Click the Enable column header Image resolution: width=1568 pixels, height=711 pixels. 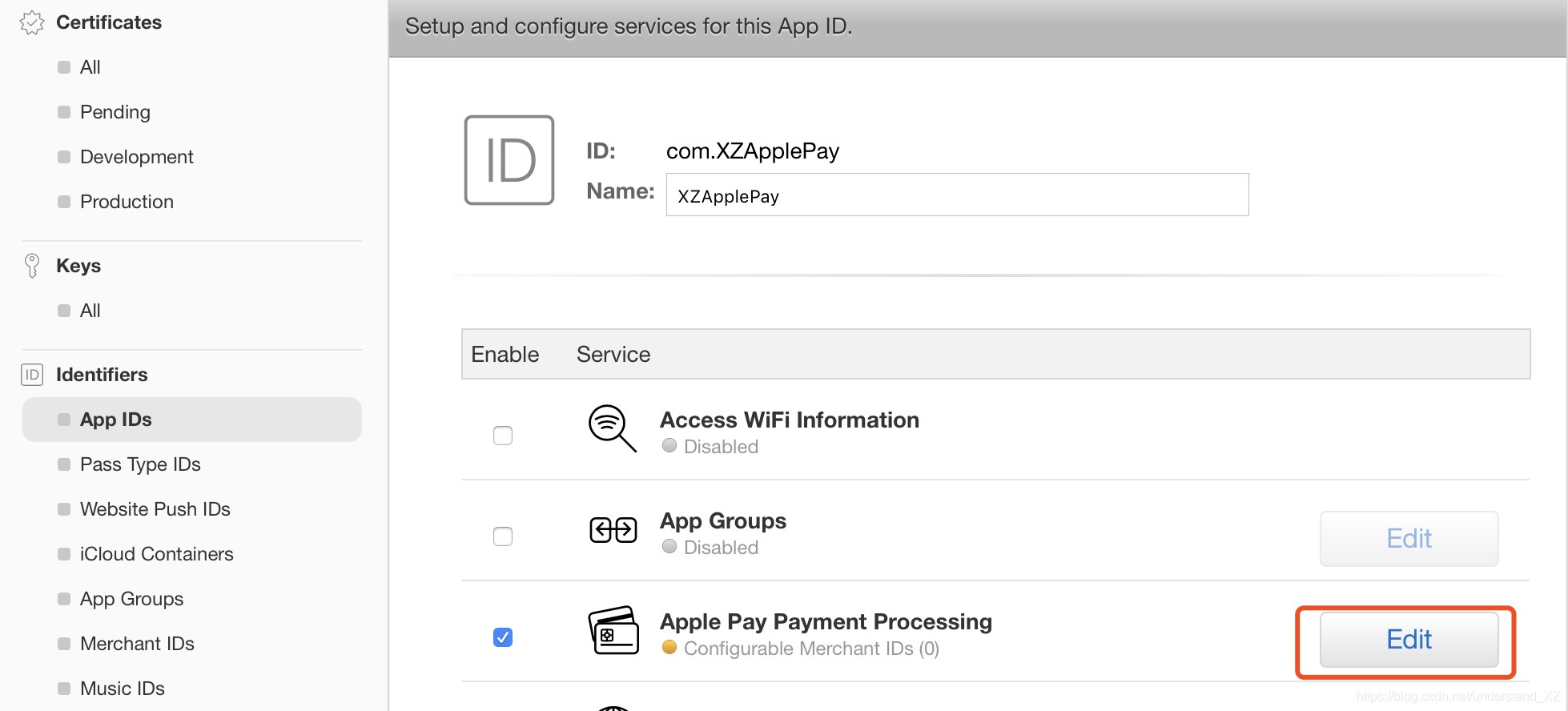tap(505, 354)
